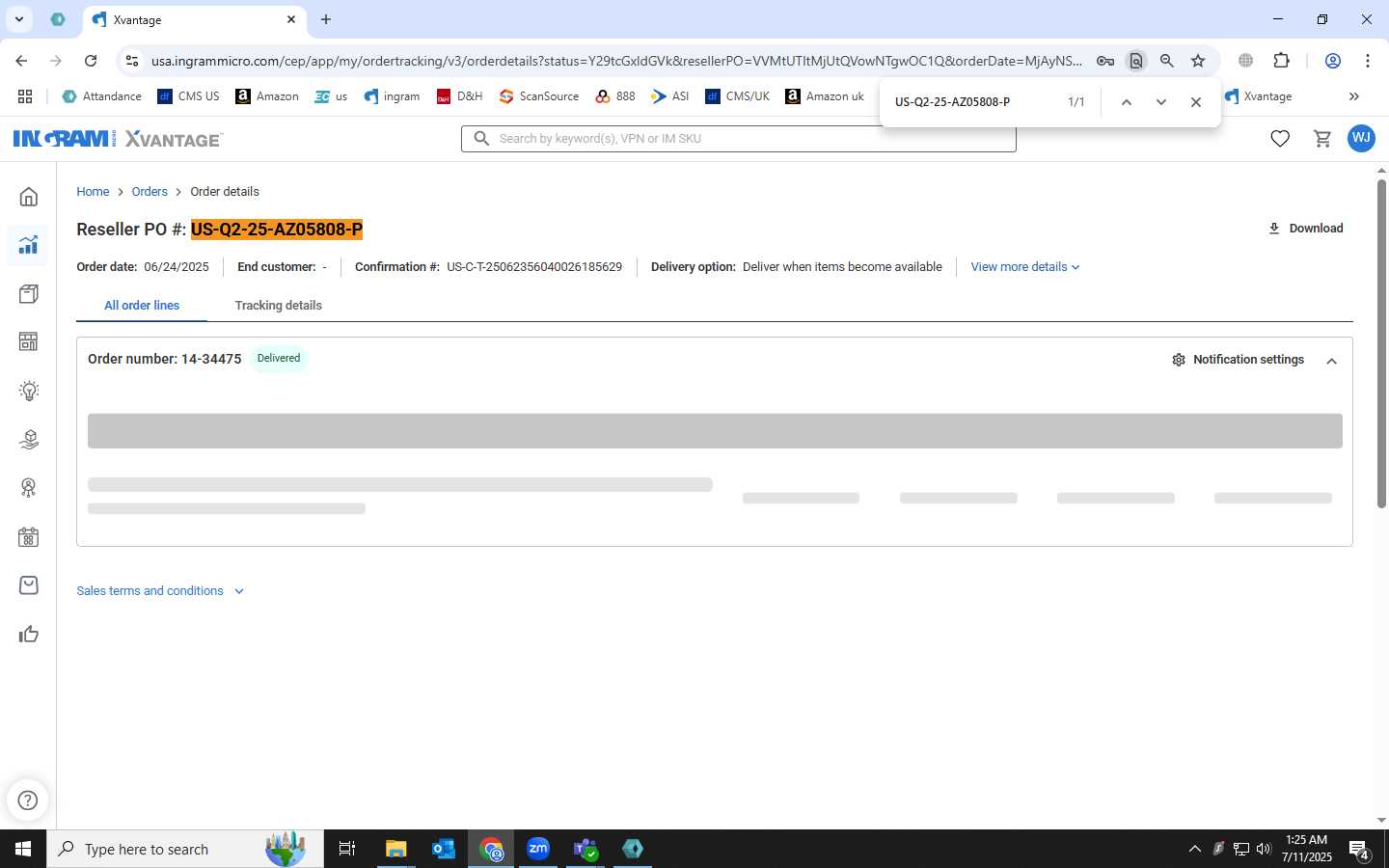The height and width of the screenshot is (868, 1389).
Task: Click the browser reload button
Action: click(91, 61)
